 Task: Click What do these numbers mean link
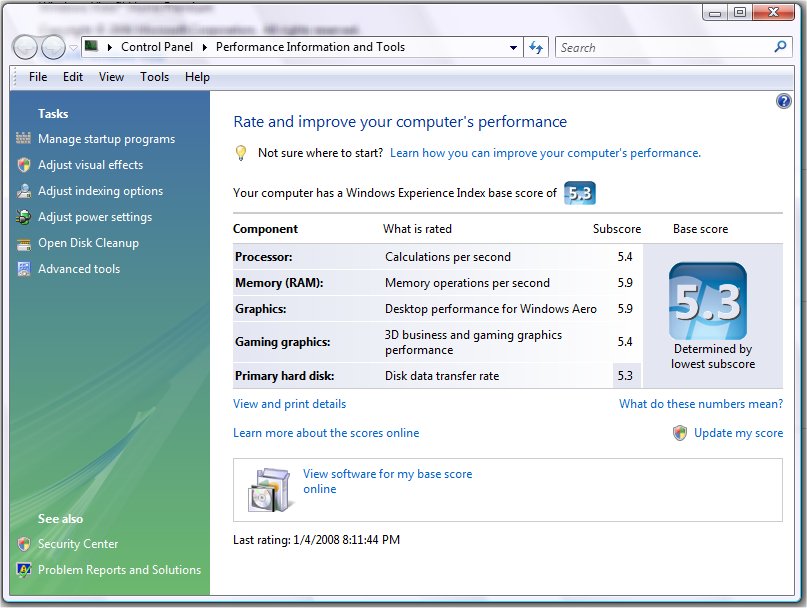point(701,404)
